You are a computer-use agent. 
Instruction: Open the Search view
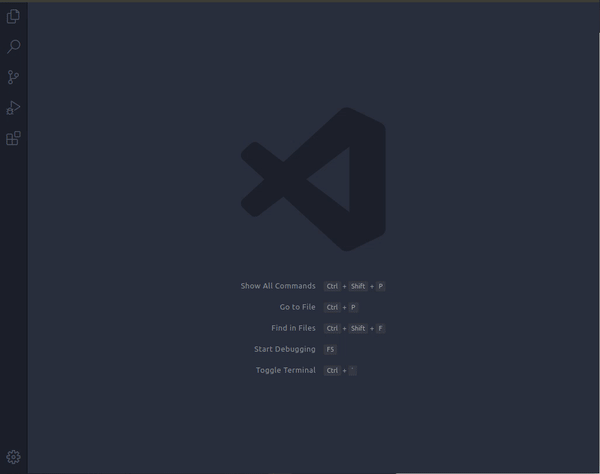coord(13,46)
